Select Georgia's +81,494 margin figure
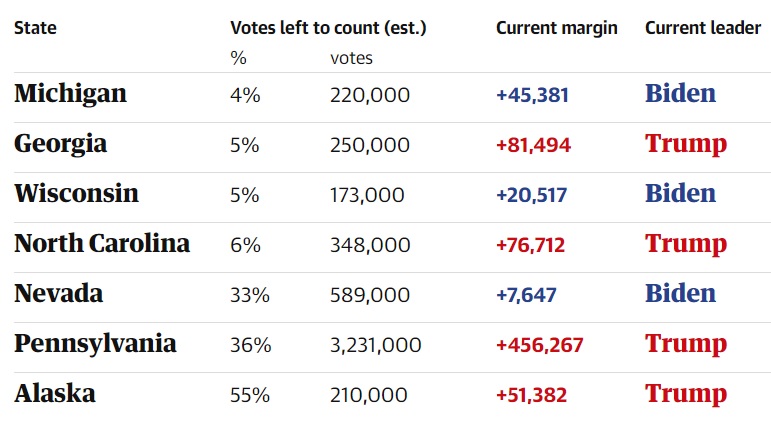Screen dimensions: 771x436 coord(533,145)
